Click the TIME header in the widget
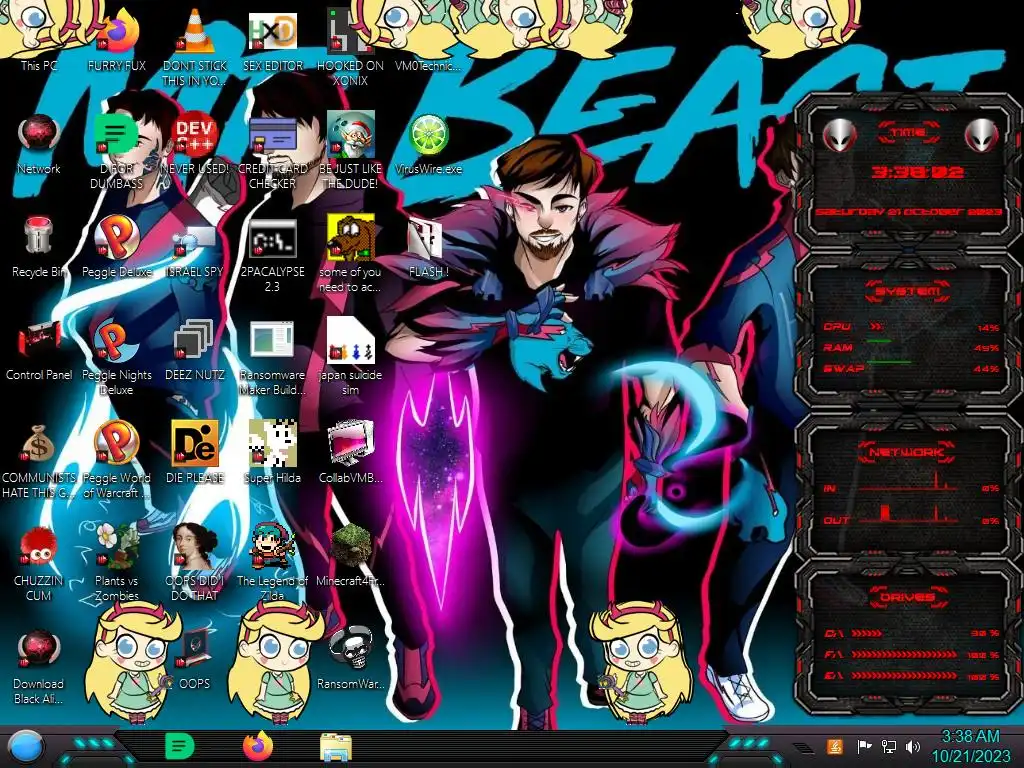This screenshot has width=1024, height=768. tap(908, 133)
